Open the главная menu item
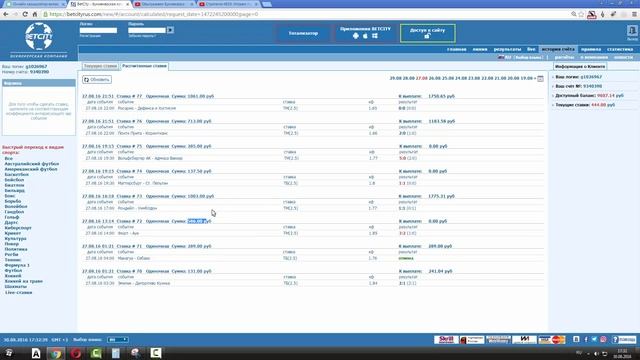Viewport: 640px width, 360px height. [457, 49]
